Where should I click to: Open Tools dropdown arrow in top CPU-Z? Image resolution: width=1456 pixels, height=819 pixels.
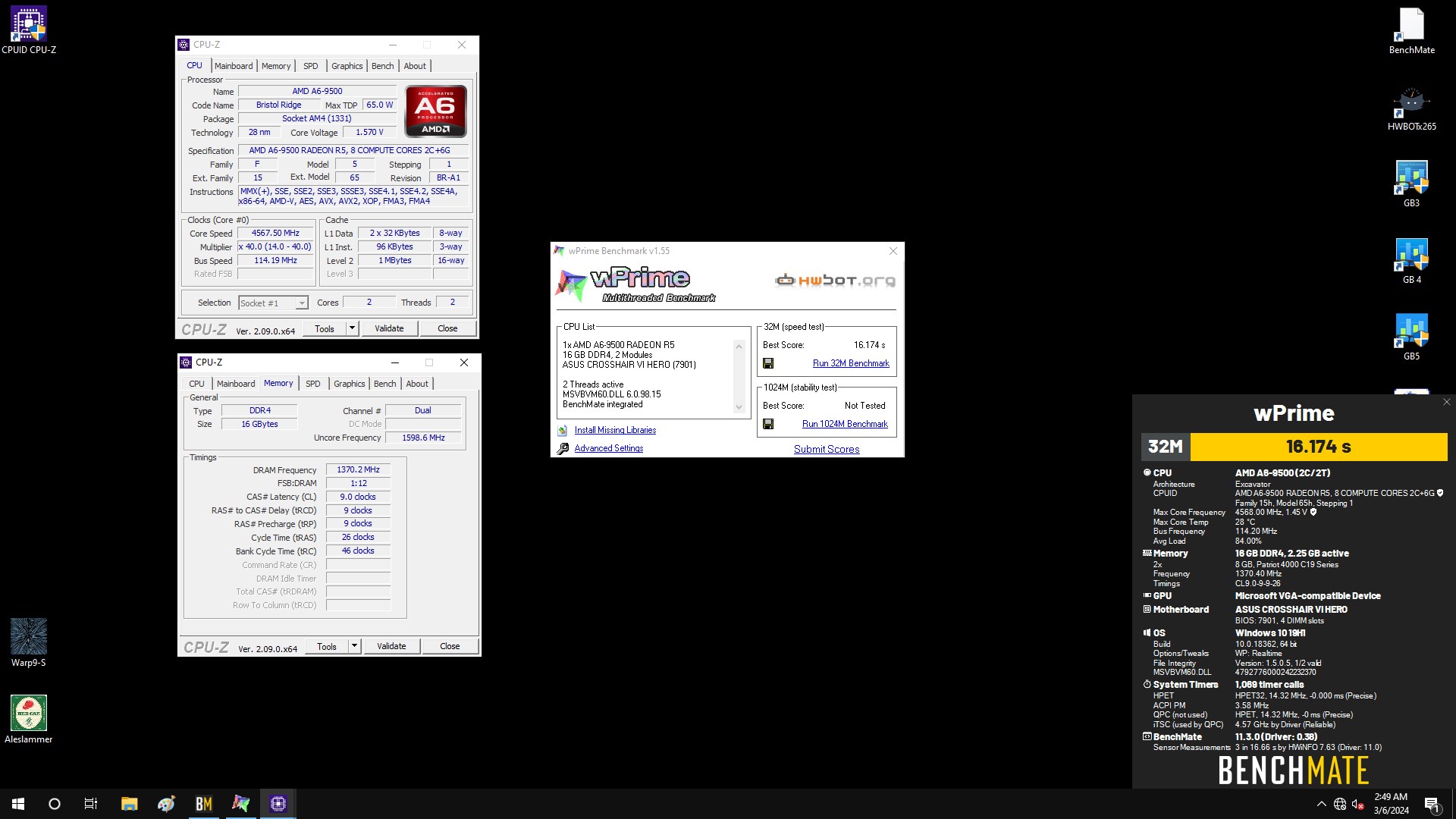pos(352,328)
